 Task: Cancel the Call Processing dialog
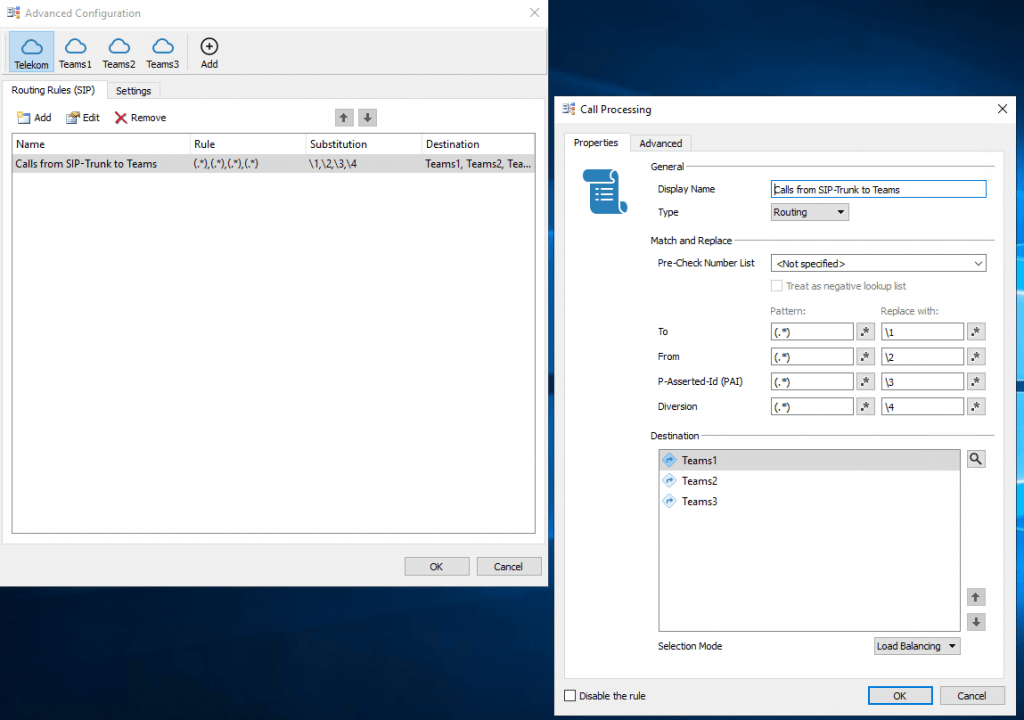pyautogui.click(x=972, y=696)
